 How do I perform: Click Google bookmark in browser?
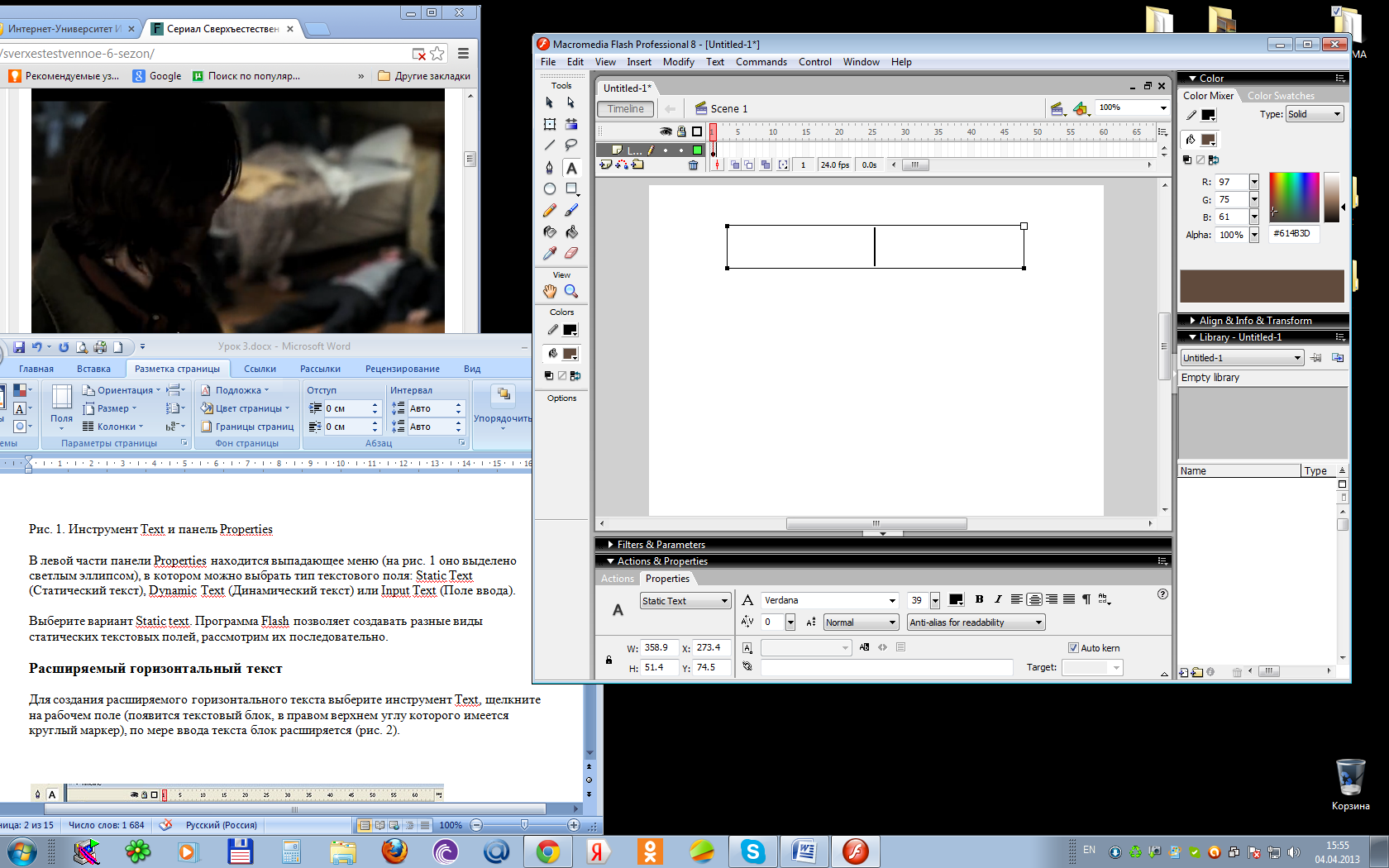tap(157, 76)
